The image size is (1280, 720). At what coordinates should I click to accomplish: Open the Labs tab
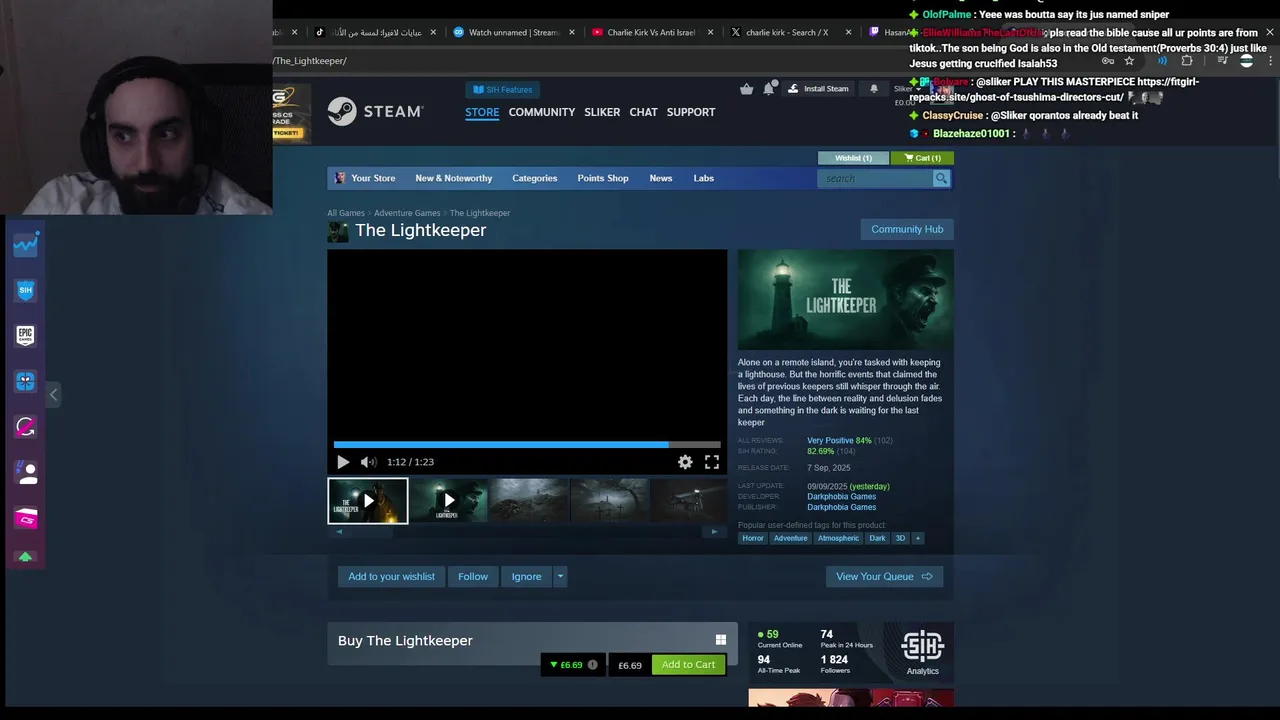(x=703, y=178)
